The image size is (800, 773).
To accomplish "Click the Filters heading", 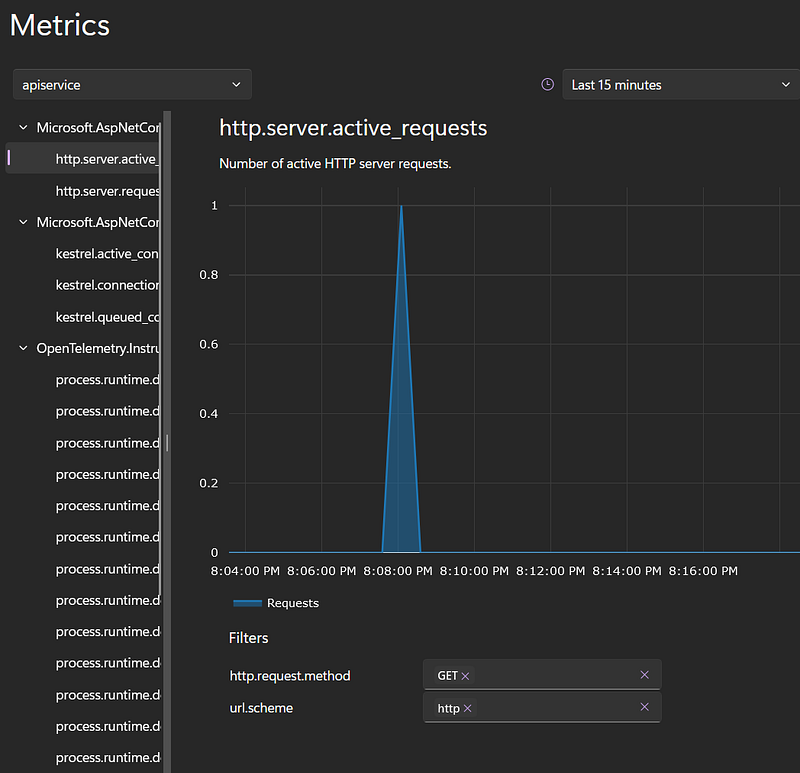I will (x=248, y=638).
